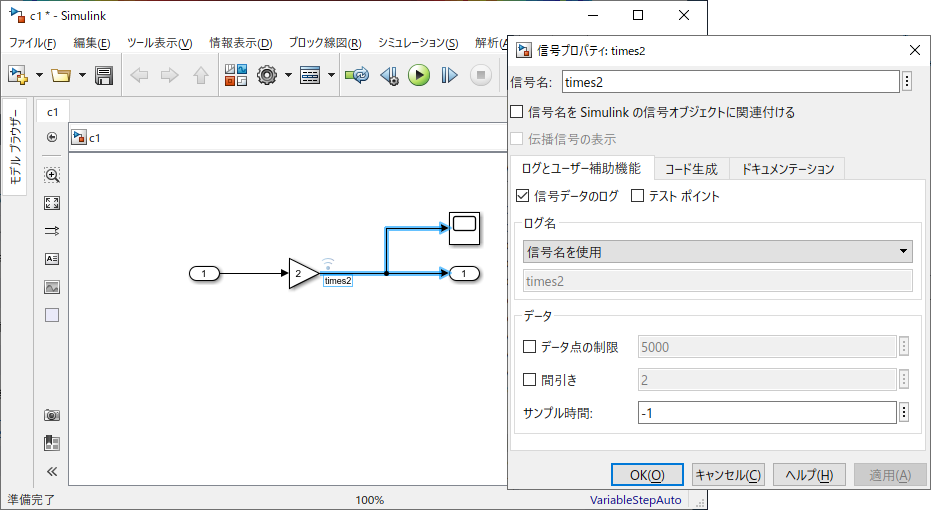Click the Forward arrow in toolbar

pyautogui.click(x=170, y=75)
